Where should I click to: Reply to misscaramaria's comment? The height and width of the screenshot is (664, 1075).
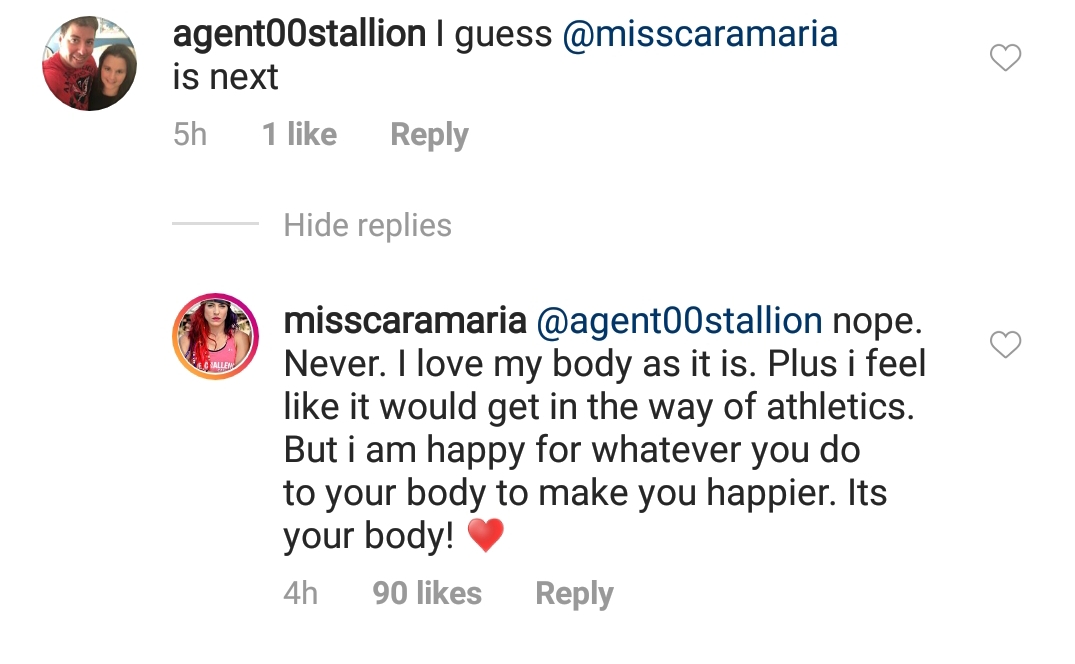[575, 594]
